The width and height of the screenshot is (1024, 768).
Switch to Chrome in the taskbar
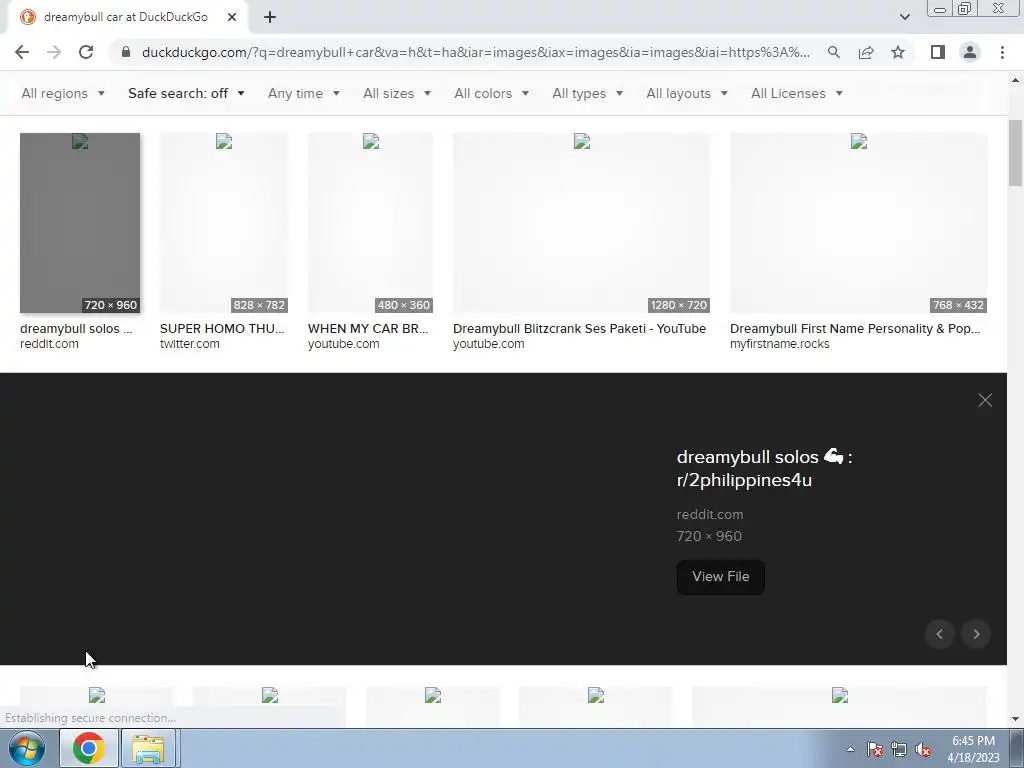(89, 748)
